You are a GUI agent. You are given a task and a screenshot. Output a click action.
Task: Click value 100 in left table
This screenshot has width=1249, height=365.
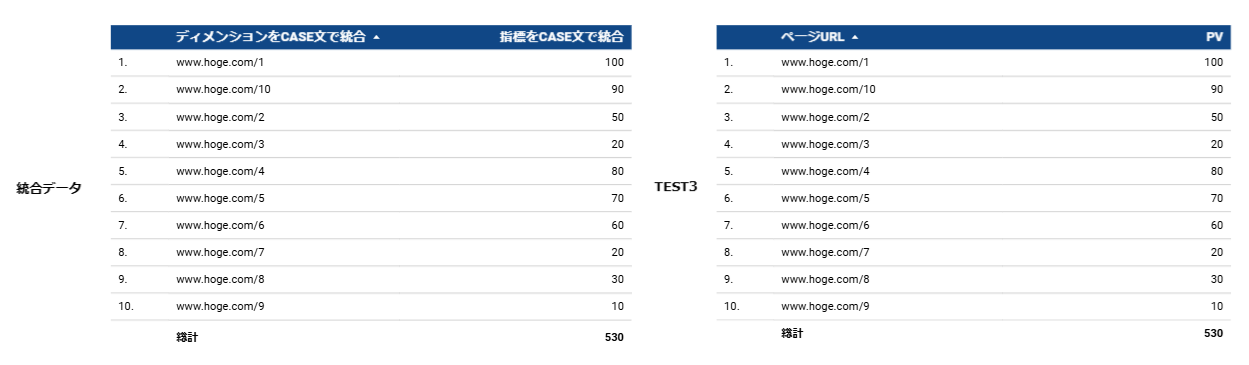click(614, 62)
